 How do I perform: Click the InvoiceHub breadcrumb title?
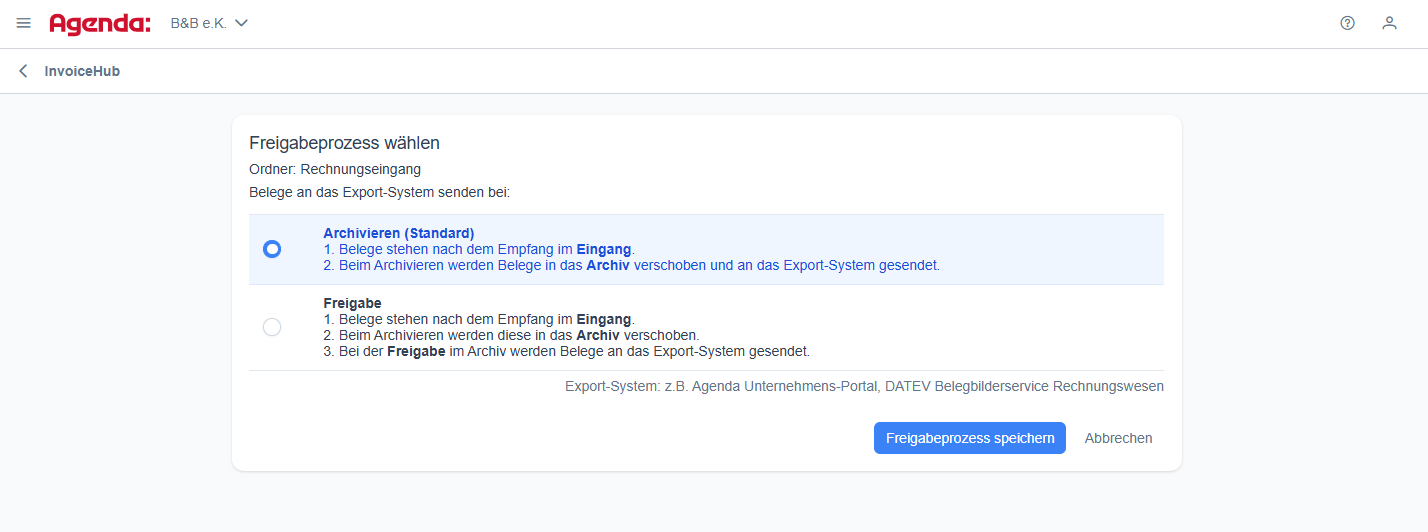pos(82,71)
